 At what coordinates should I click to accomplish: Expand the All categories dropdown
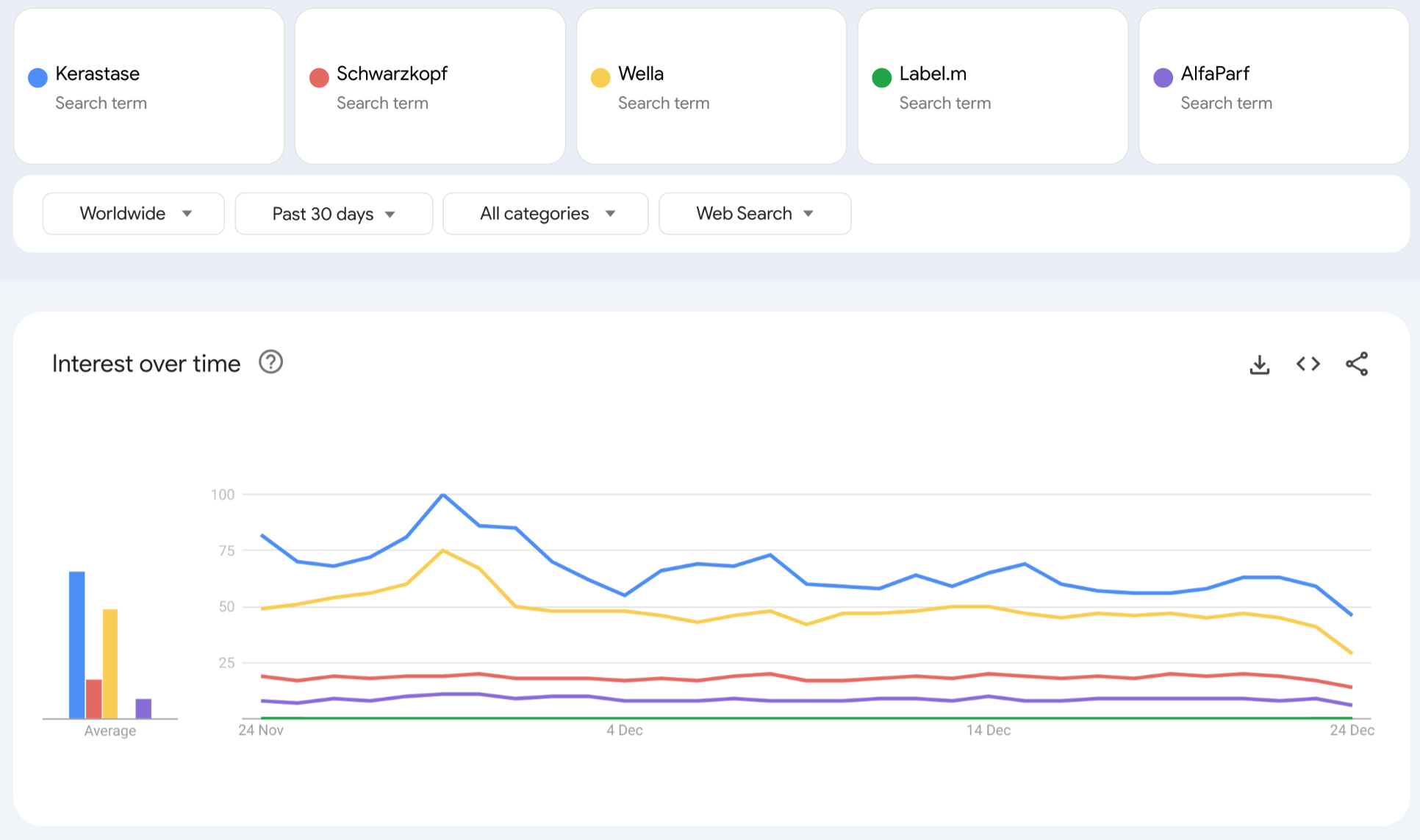545,214
